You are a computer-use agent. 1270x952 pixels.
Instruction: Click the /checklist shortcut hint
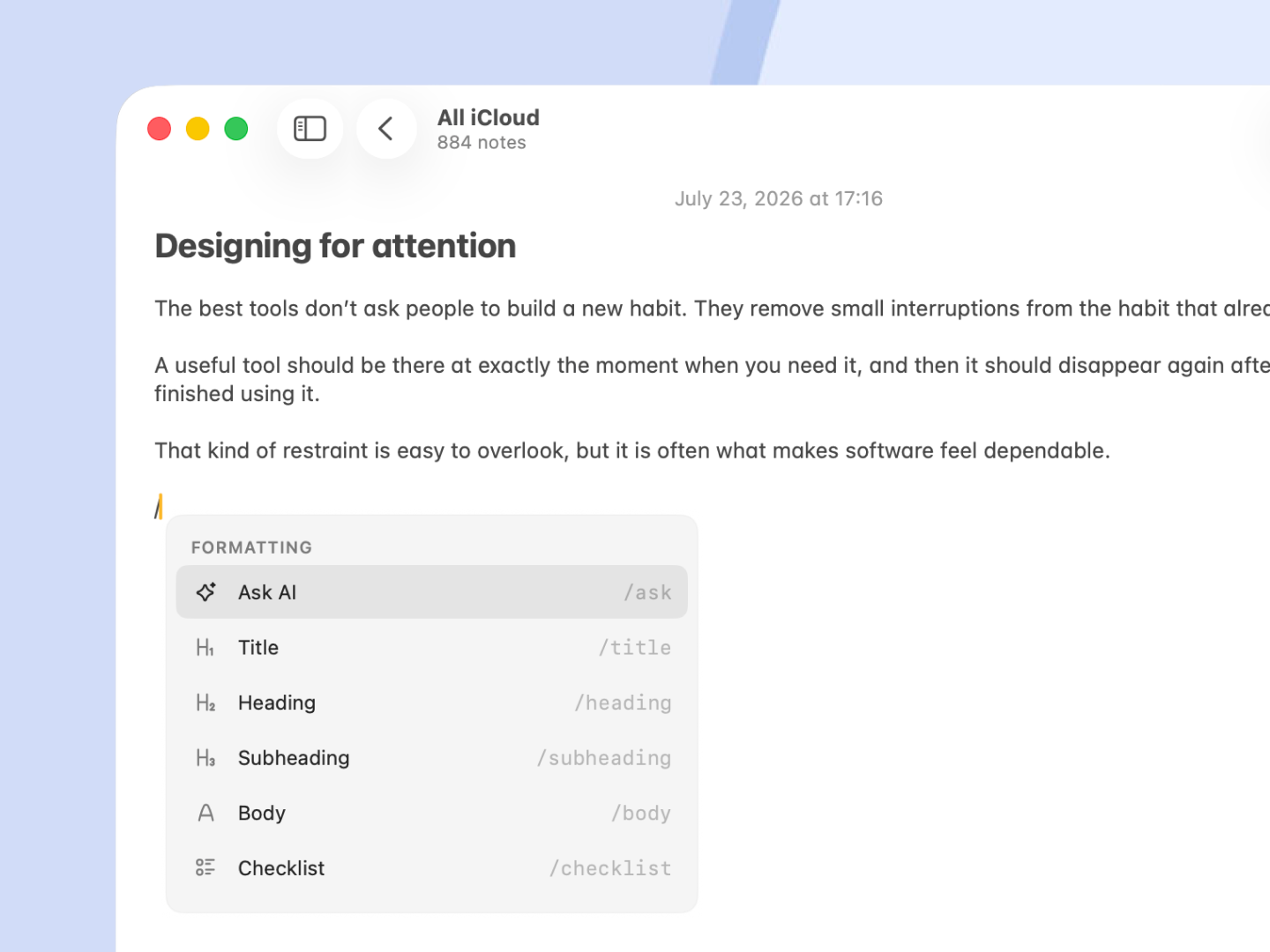point(611,868)
